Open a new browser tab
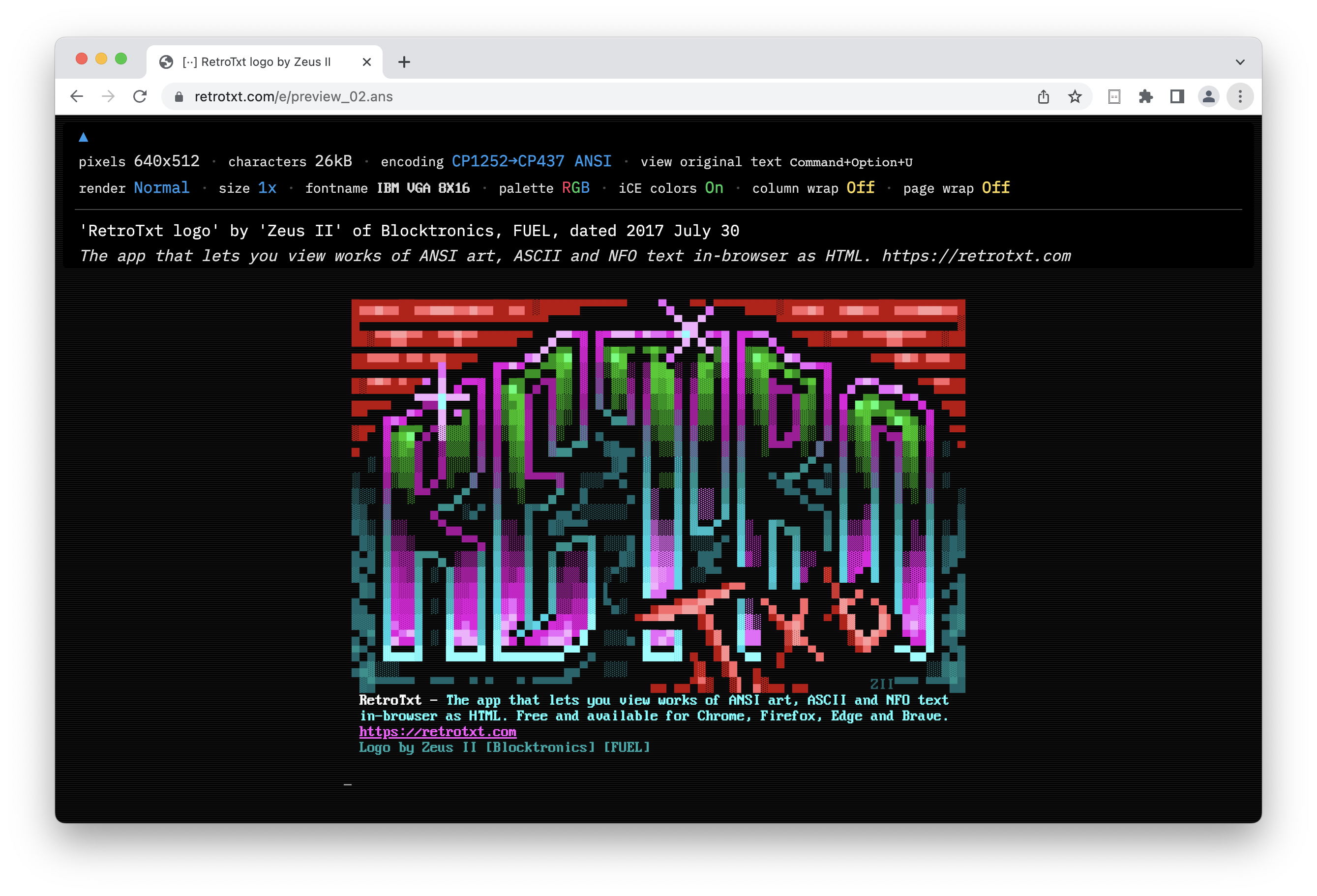Viewport: 1317px width, 896px height. pyautogui.click(x=404, y=62)
